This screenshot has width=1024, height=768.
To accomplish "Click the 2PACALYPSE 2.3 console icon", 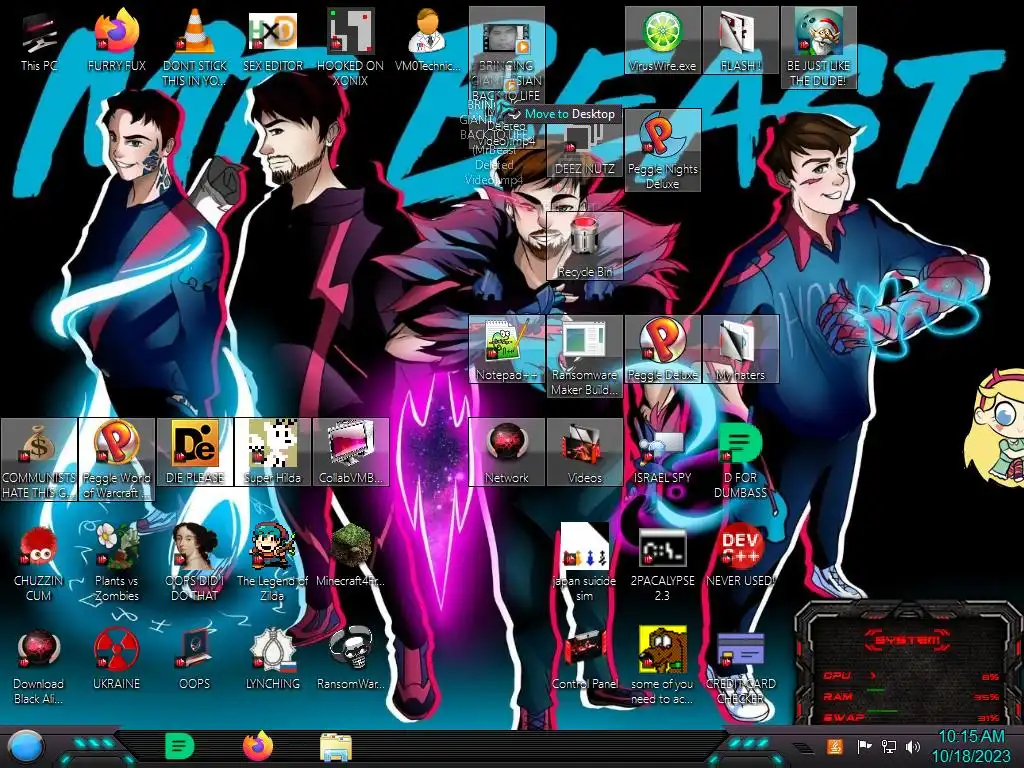I will tap(662, 562).
